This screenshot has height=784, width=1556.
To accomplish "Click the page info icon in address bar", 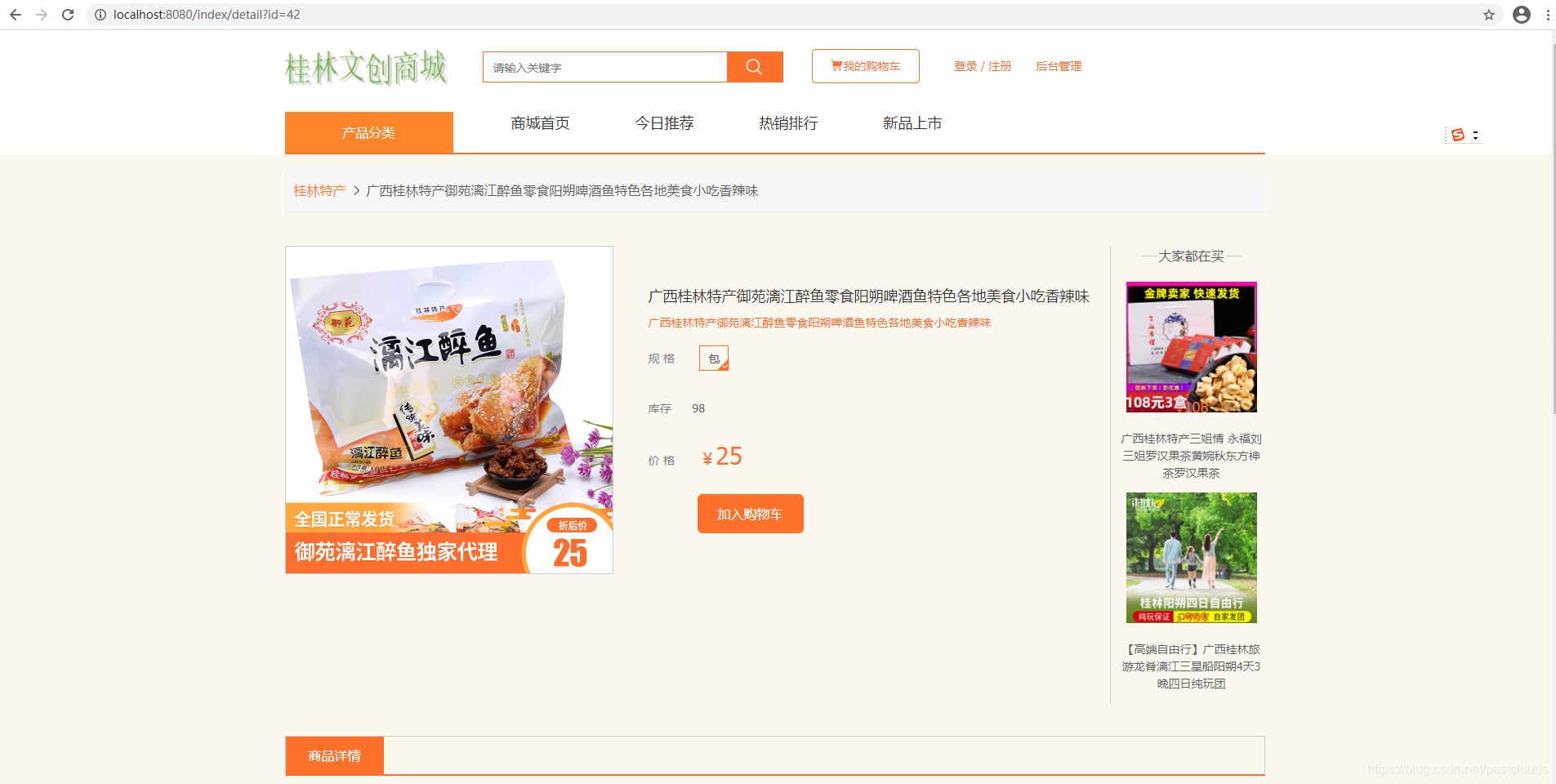I will [99, 14].
